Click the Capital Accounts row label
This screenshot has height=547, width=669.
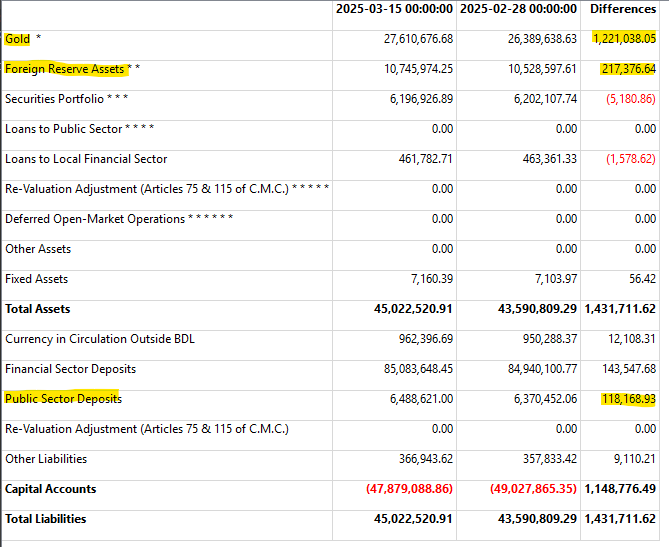[x=50, y=489]
